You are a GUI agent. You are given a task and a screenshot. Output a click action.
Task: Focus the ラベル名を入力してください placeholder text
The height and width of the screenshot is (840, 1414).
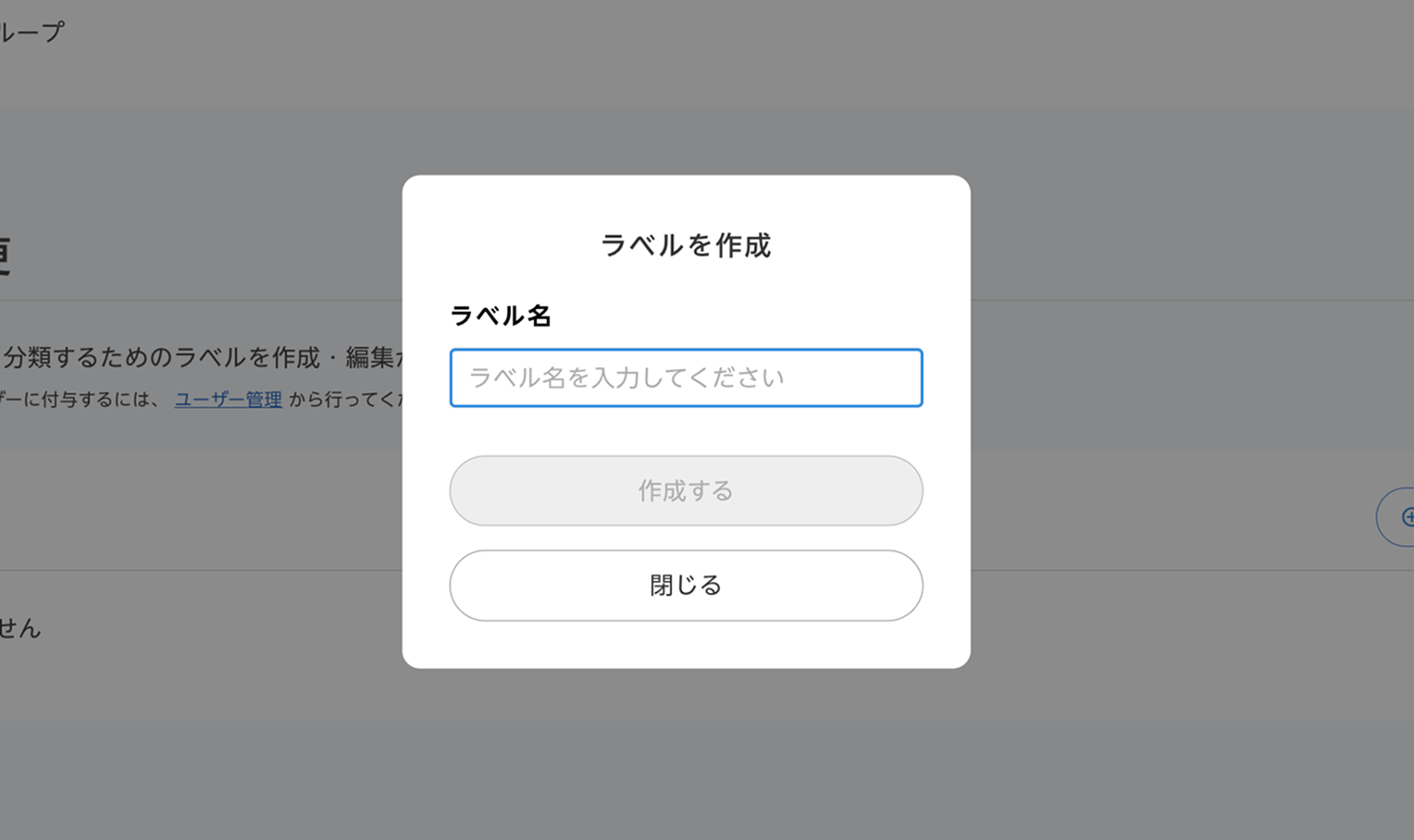627,377
